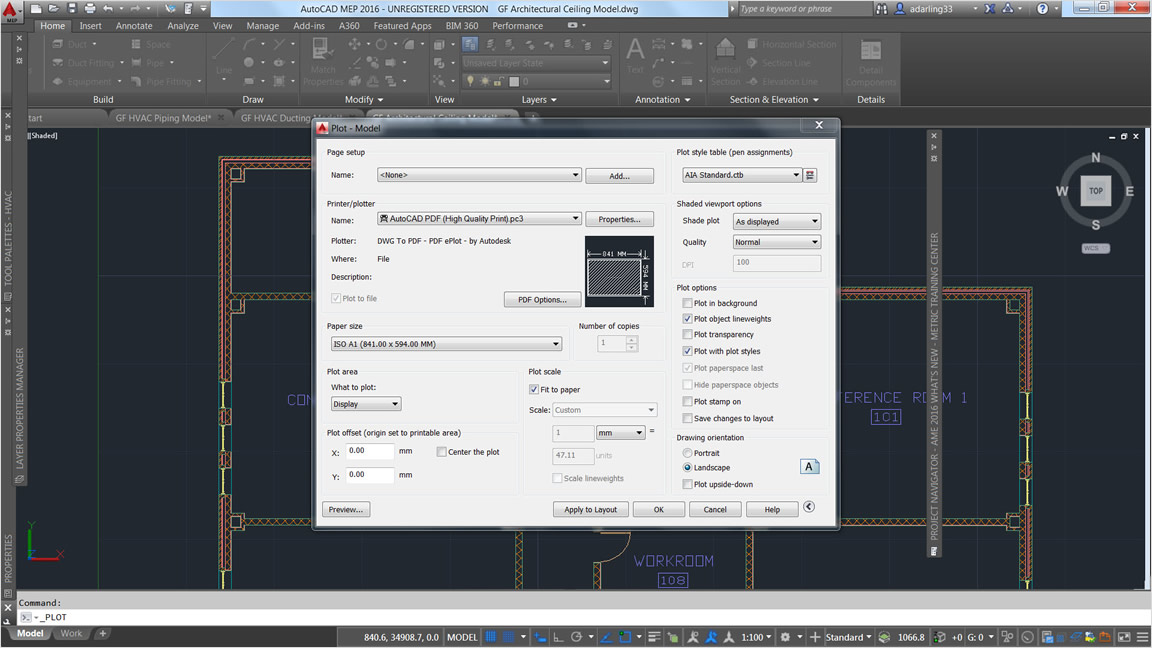
Task: Click the landscape orientation preview icon
Action: pyautogui.click(x=809, y=467)
